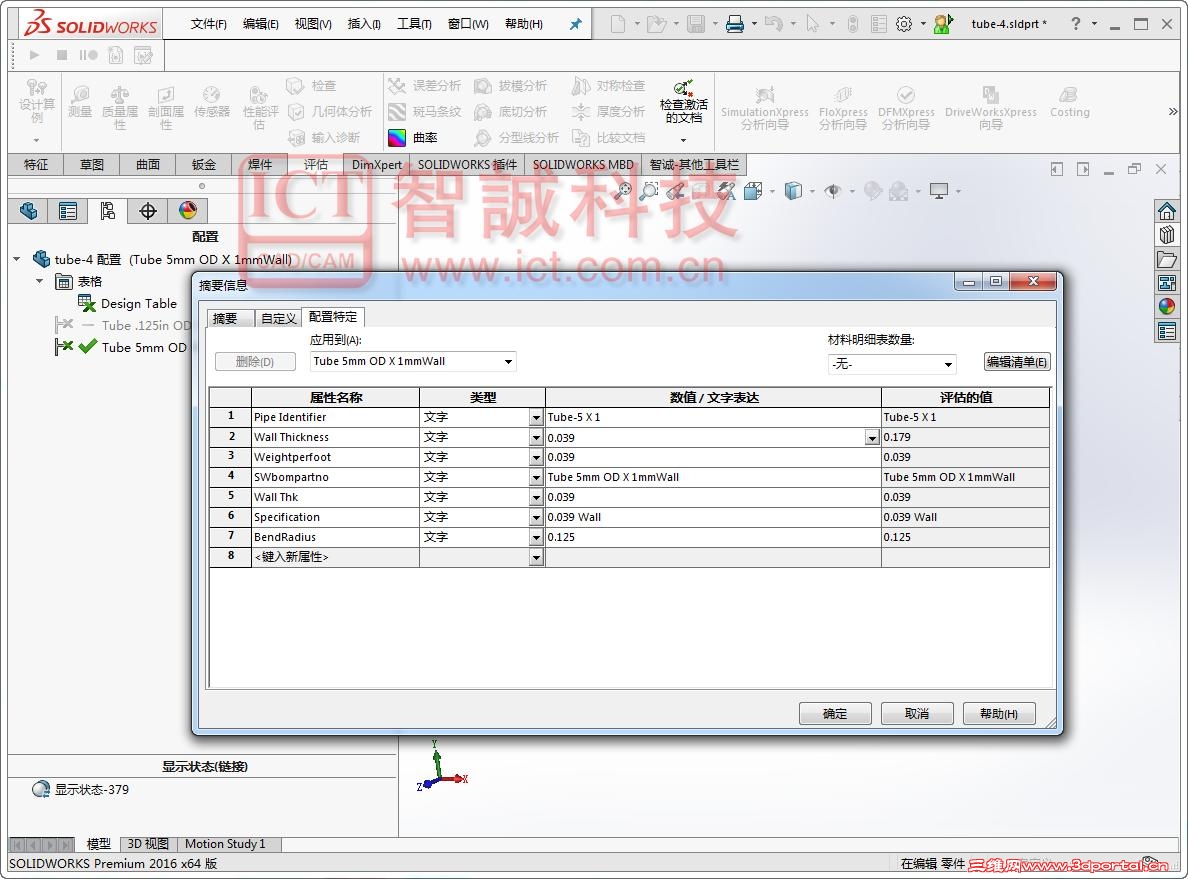
Task: Select the Design Table tree item
Action: click(x=139, y=304)
